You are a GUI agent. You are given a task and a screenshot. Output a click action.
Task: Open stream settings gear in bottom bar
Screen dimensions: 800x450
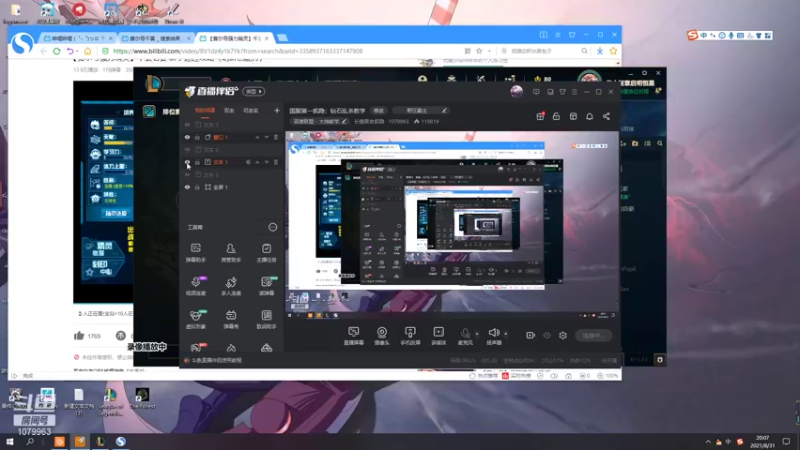point(563,335)
